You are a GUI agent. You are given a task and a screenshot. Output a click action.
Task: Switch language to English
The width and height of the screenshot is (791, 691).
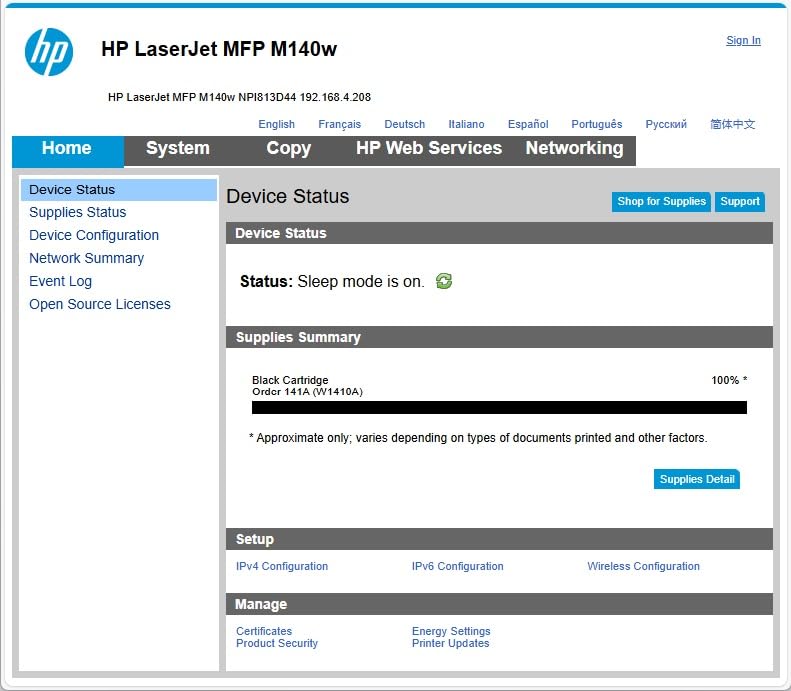tap(276, 124)
